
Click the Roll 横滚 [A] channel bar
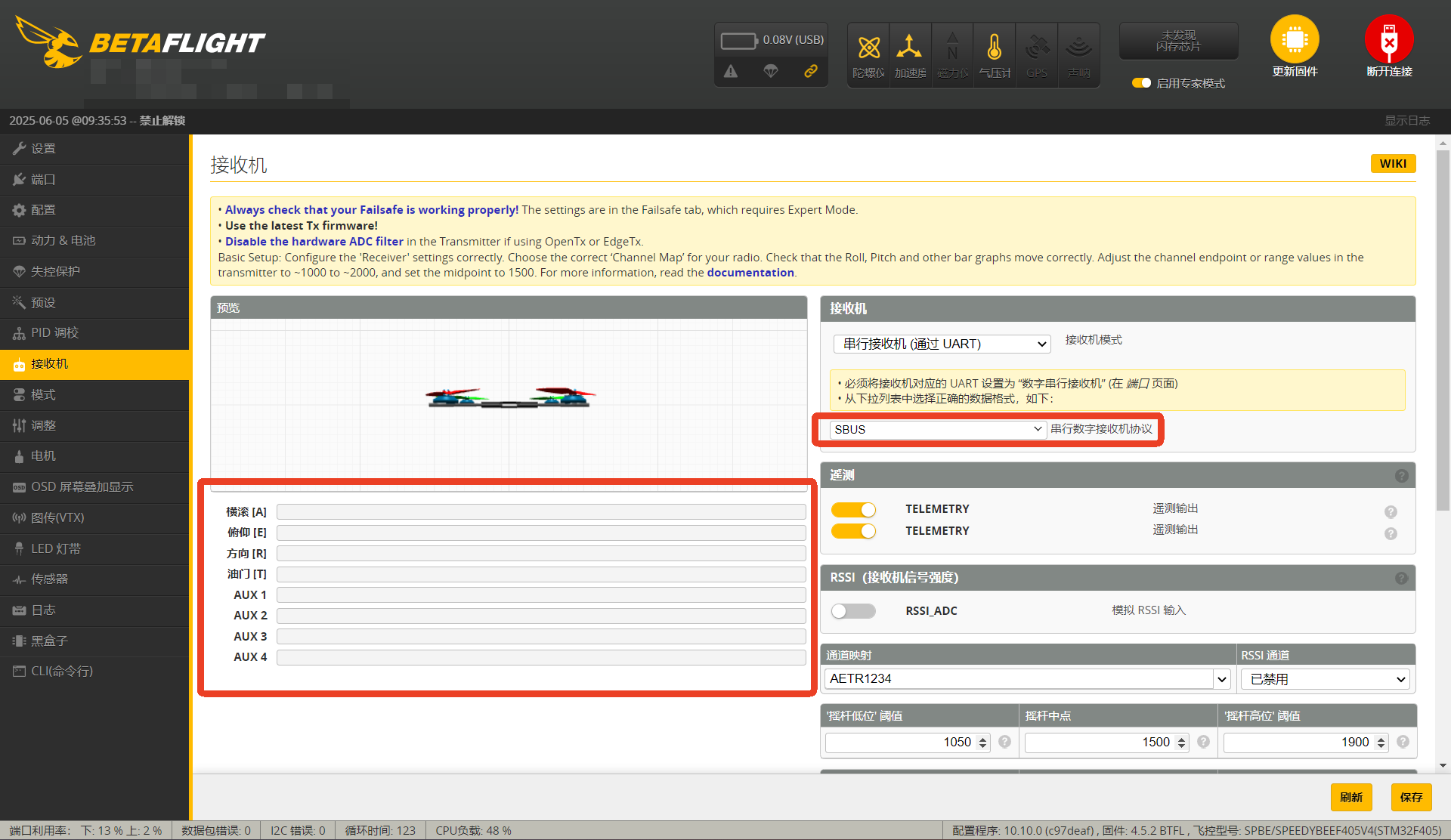541,512
